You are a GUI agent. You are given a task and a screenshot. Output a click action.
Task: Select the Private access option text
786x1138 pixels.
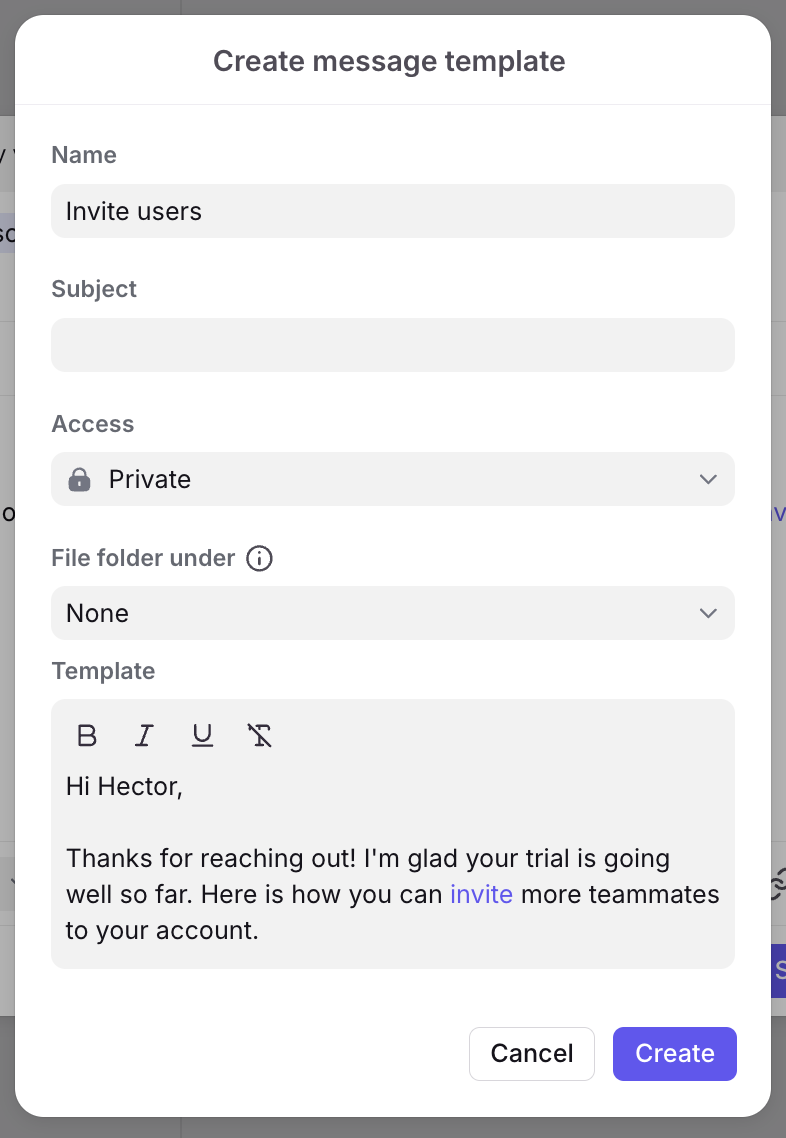pyautogui.click(x=150, y=479)
